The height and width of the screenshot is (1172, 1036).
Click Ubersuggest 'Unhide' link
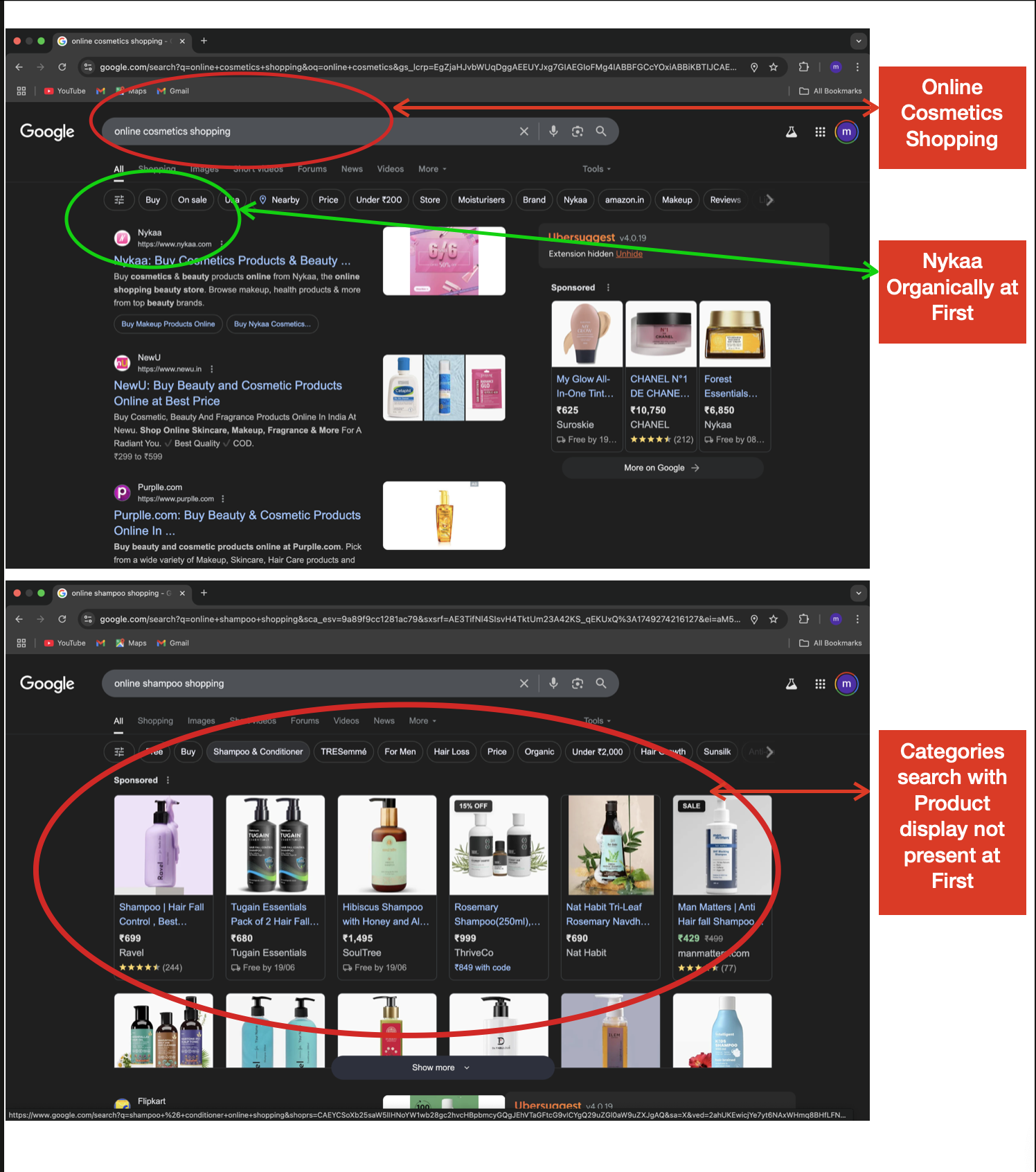629,254
